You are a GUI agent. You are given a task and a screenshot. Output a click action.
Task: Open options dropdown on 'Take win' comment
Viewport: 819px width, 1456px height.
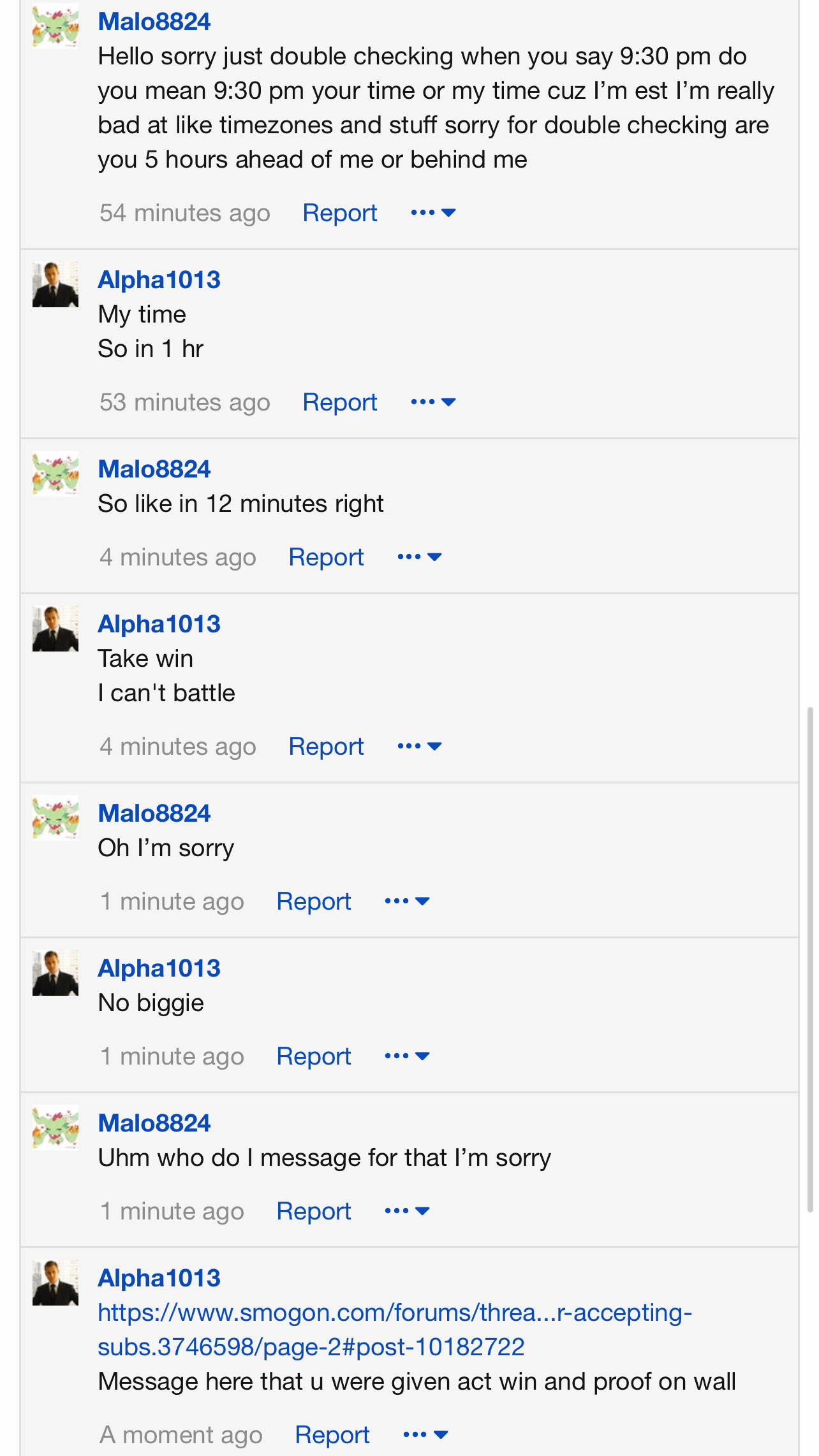(419, 746)
